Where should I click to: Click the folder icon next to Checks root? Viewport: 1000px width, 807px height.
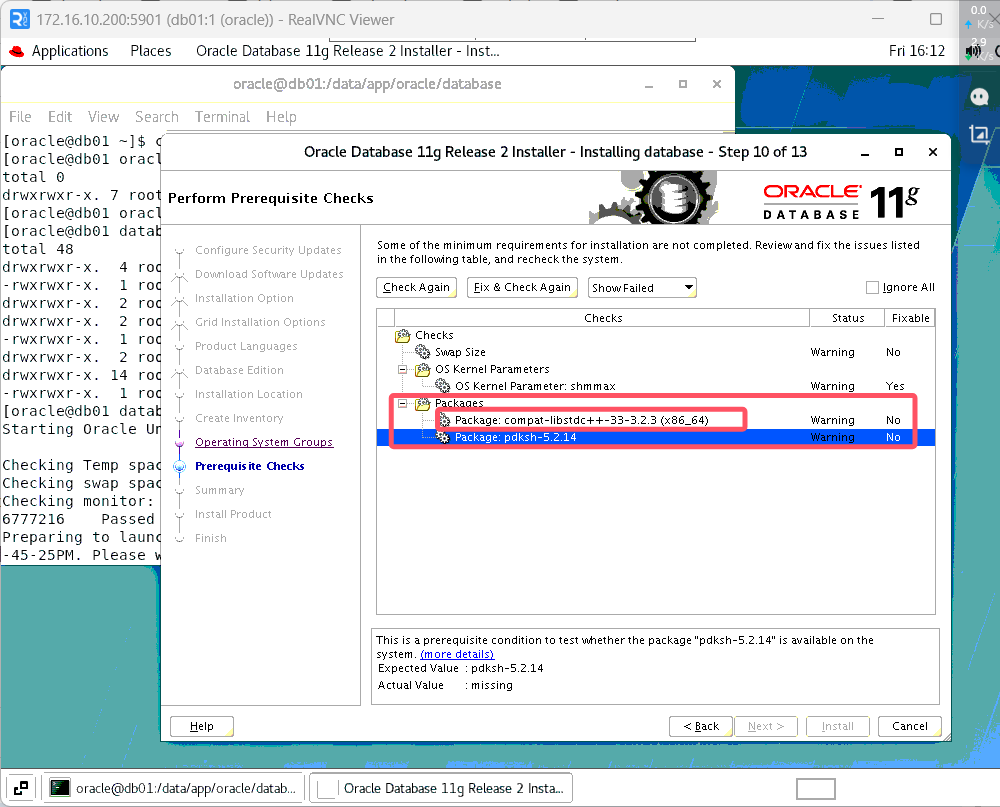403,335
